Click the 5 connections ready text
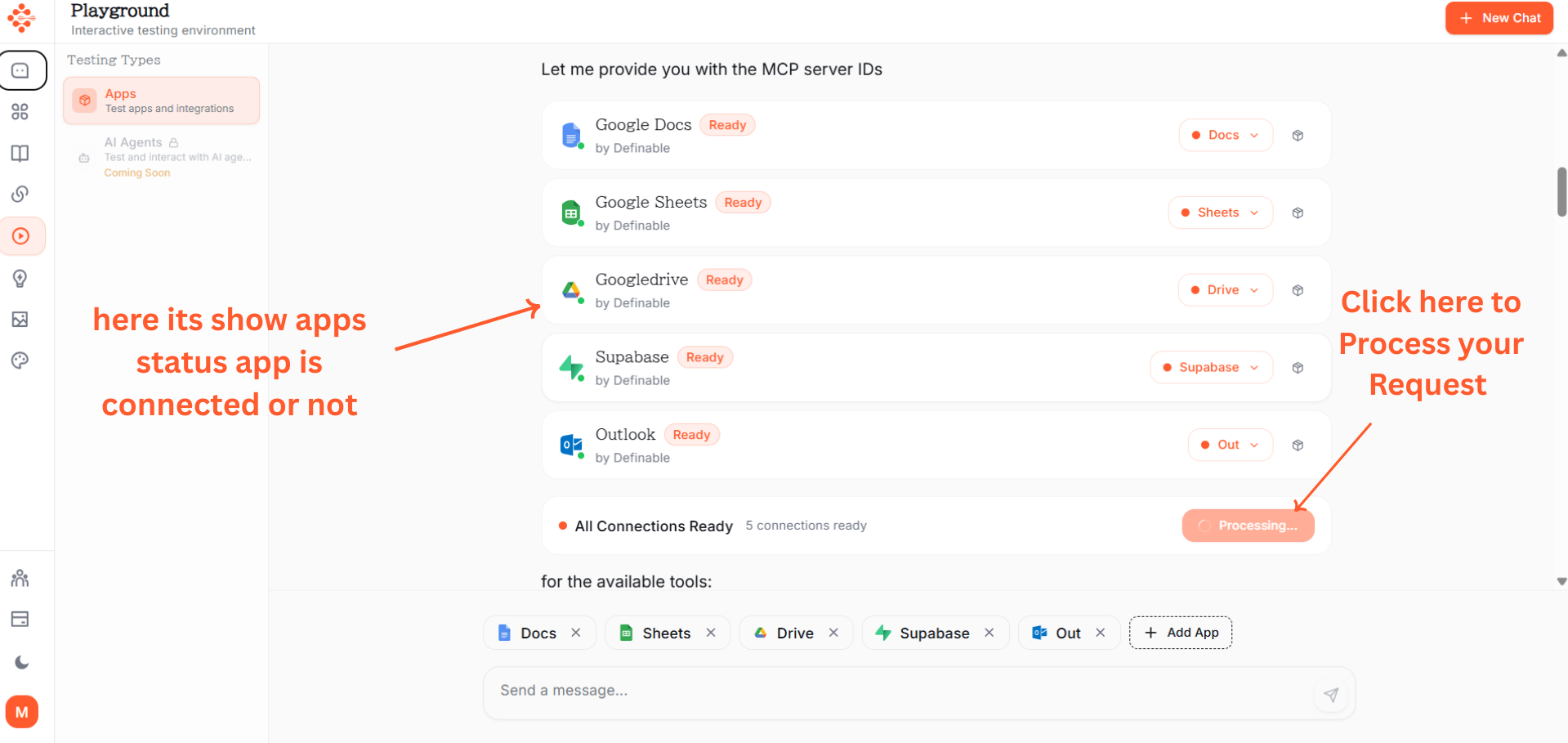 click(x=806, y=526)
